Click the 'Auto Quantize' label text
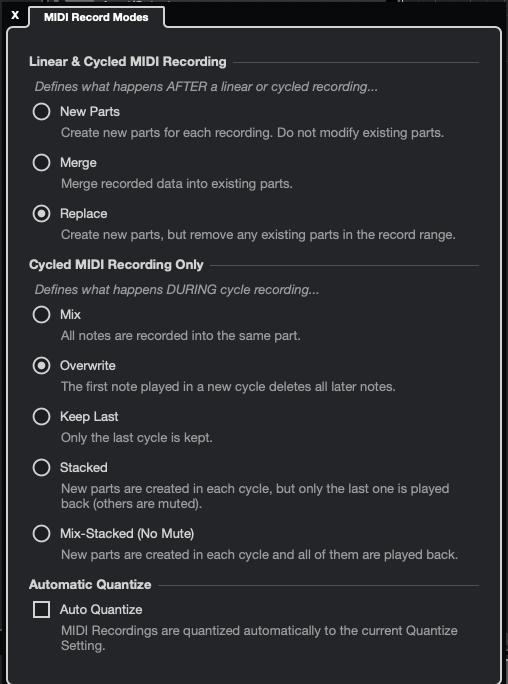508x684 pixels. pos(101,609)
